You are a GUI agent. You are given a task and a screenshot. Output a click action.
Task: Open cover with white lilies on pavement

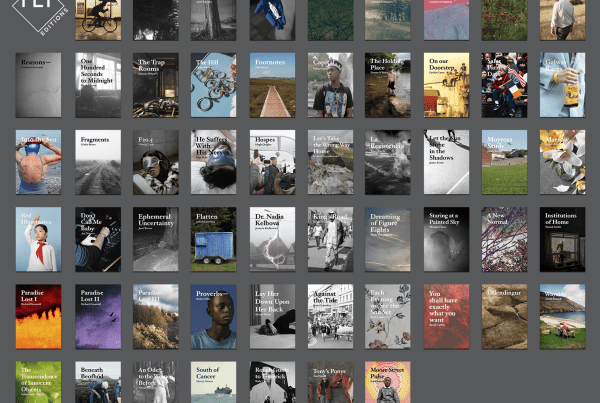pyautogui.click(x=562, y=162)
